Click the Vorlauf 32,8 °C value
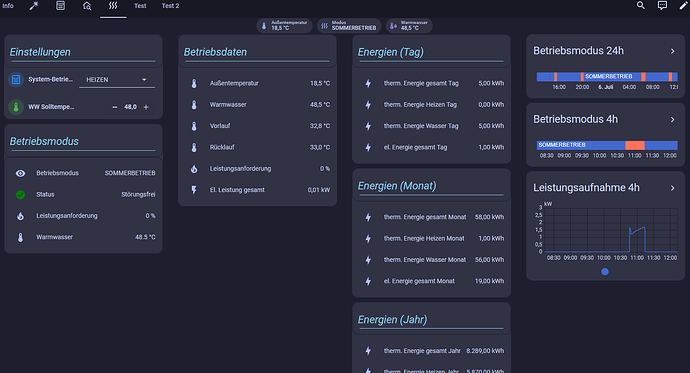Viewport: 690px width, 373px height. pos(320,126)
